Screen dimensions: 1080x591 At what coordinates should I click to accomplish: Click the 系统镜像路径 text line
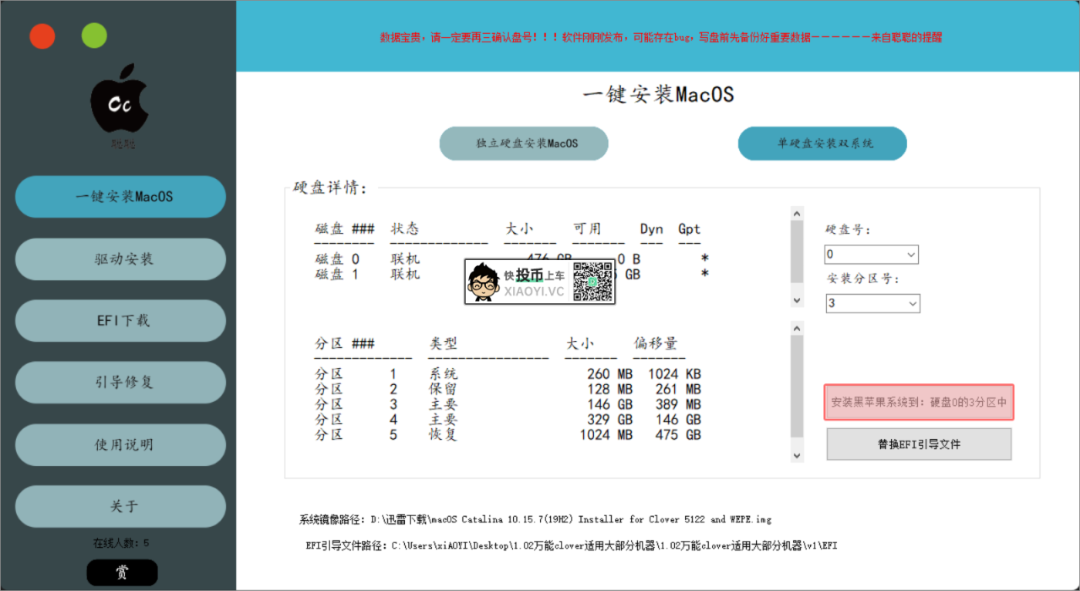(535, 519)
